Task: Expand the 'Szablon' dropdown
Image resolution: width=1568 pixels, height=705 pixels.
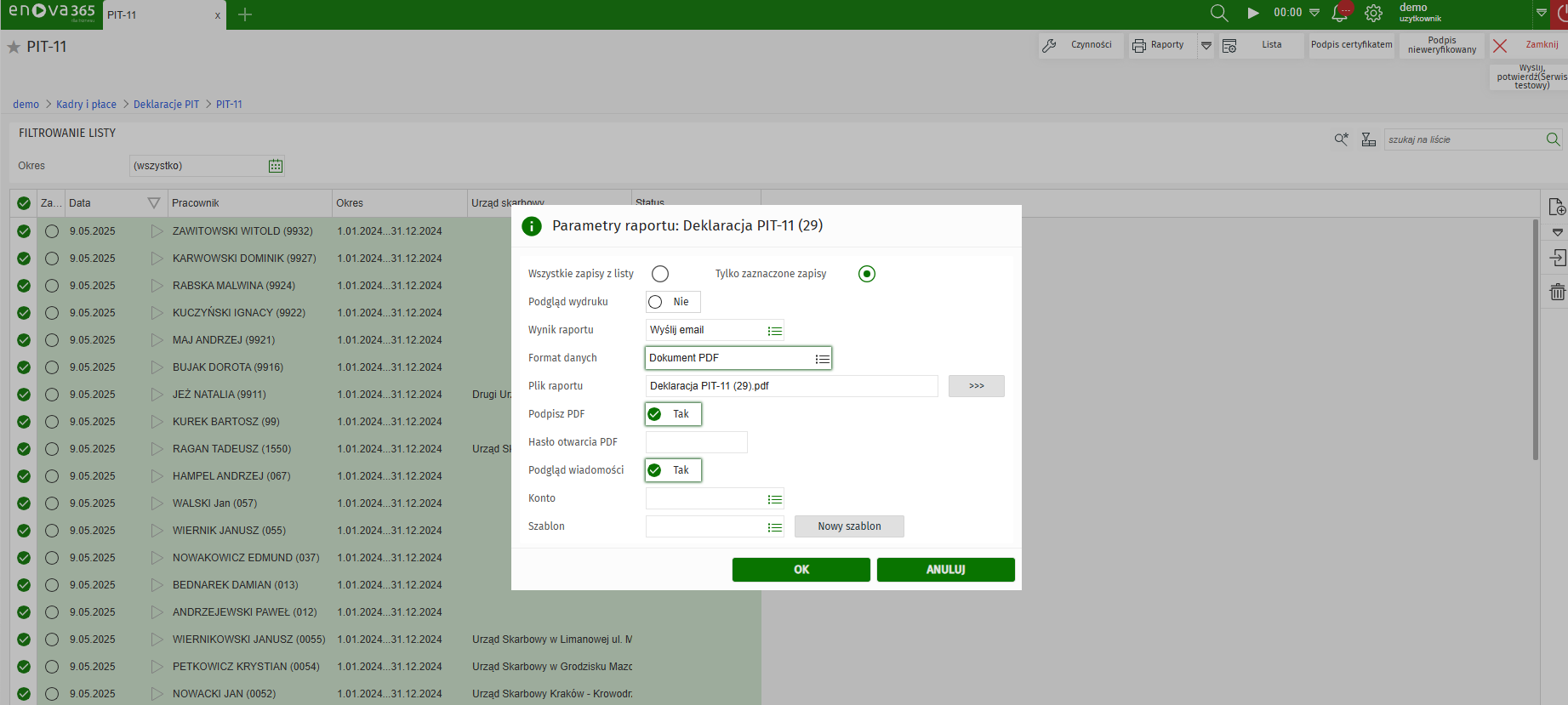Action: pyautogui.click(x=774, y=527)
